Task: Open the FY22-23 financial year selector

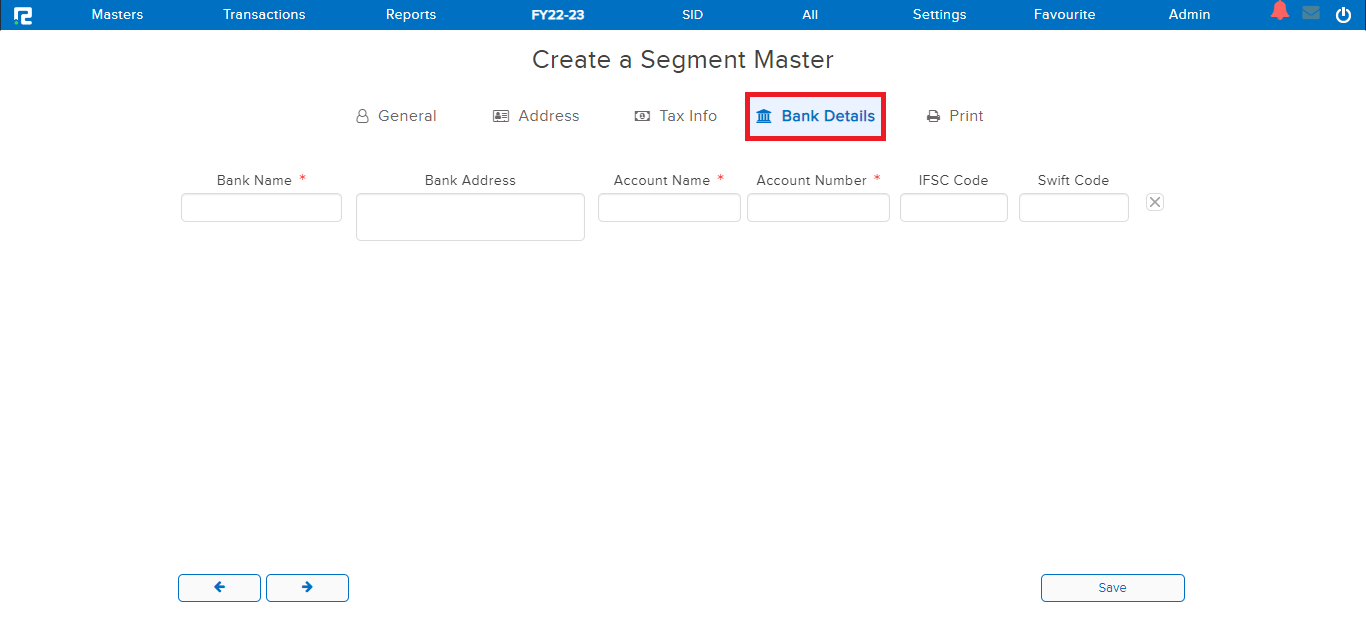Action: click(x=556, y=14)
